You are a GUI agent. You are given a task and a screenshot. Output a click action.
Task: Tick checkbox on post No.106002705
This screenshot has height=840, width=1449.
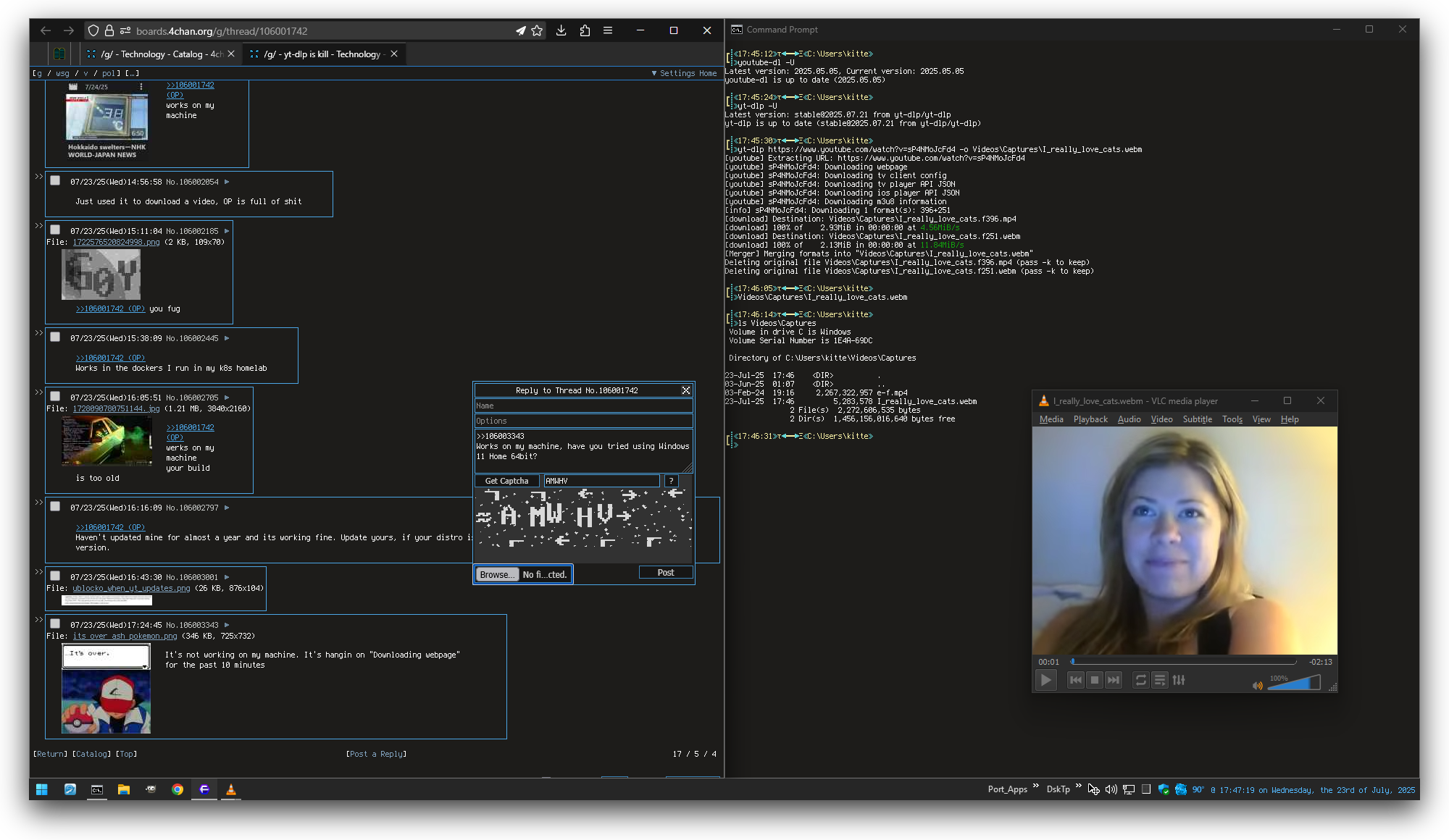[55, 397]
